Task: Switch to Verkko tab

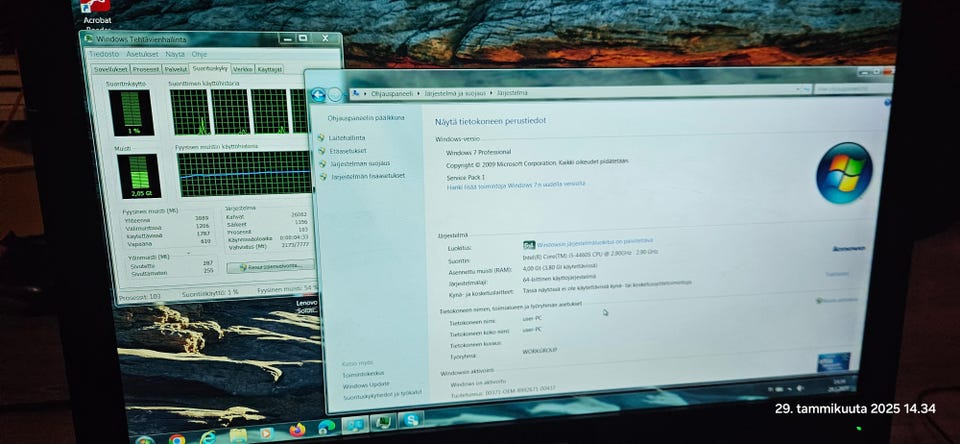Action: tap(243, 69)
